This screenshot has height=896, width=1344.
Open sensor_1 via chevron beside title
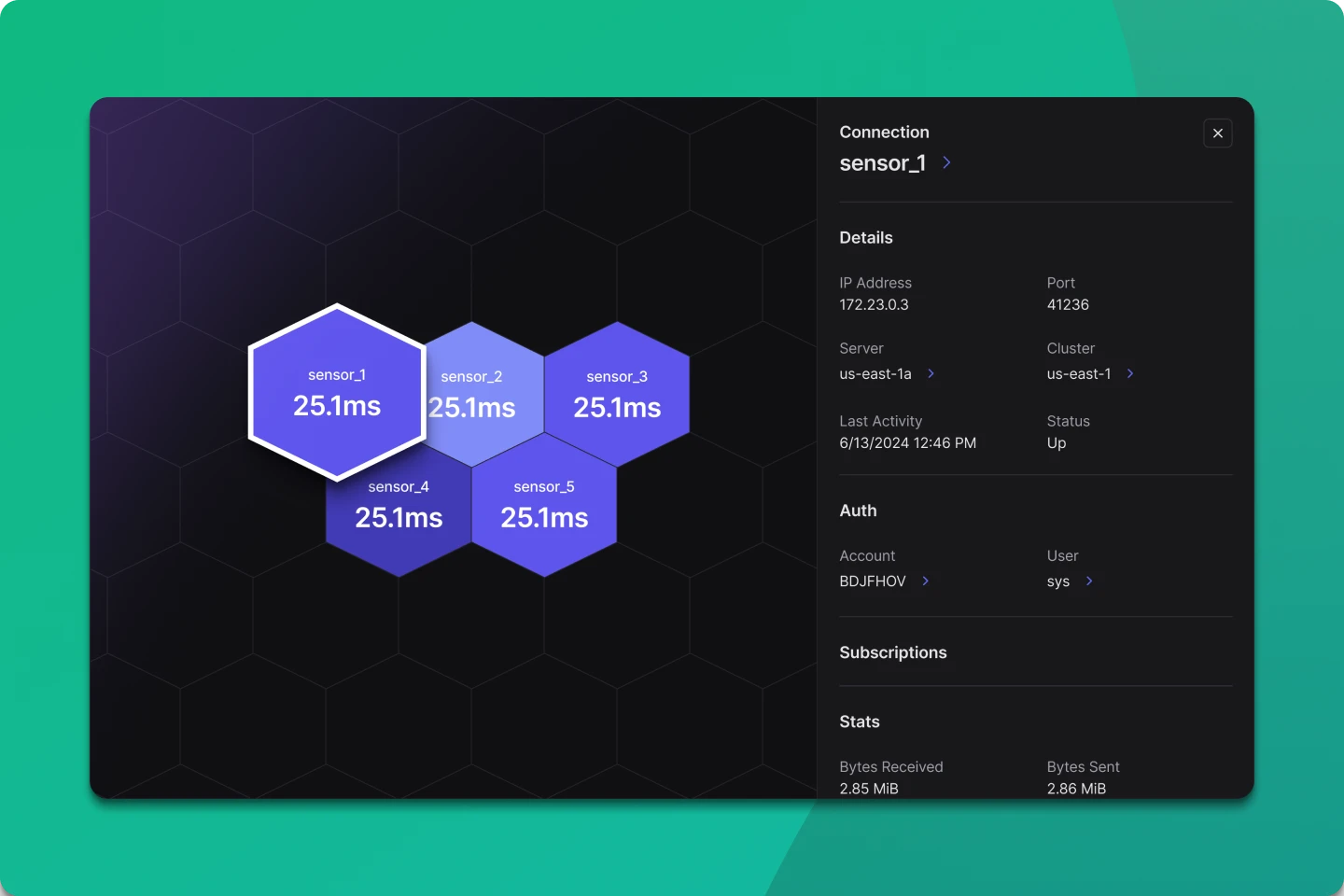click(946, 162)
